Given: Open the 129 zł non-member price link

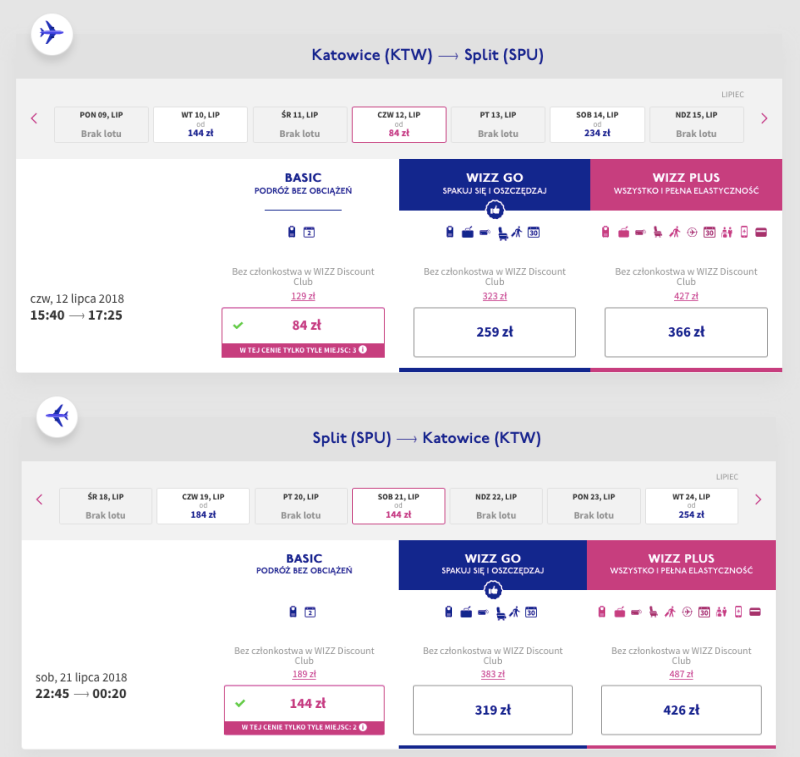Looking at the screenshot, I should tap(303, 296).
